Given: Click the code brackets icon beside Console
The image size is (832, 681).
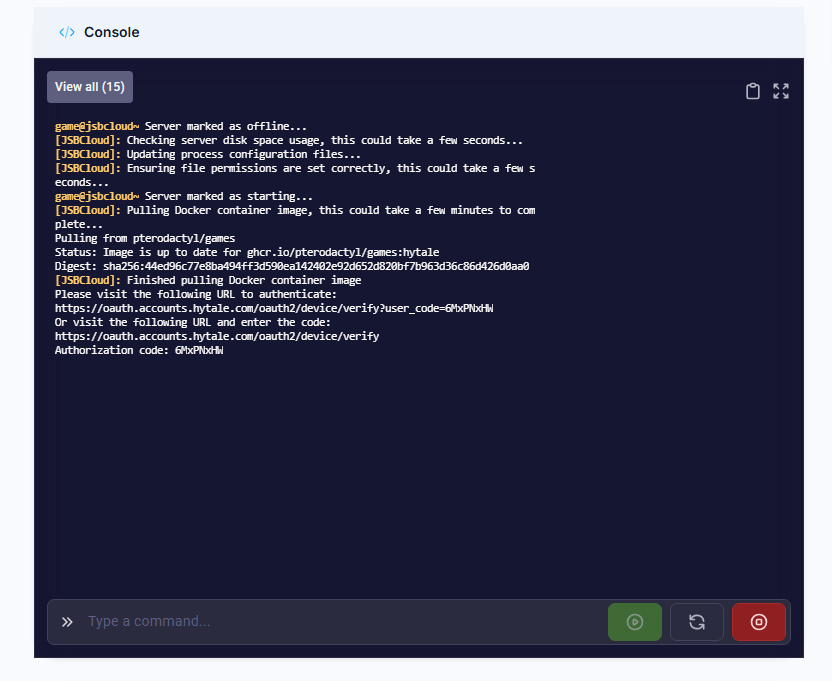Looking at the screenshot, I should tap(67, 32).
